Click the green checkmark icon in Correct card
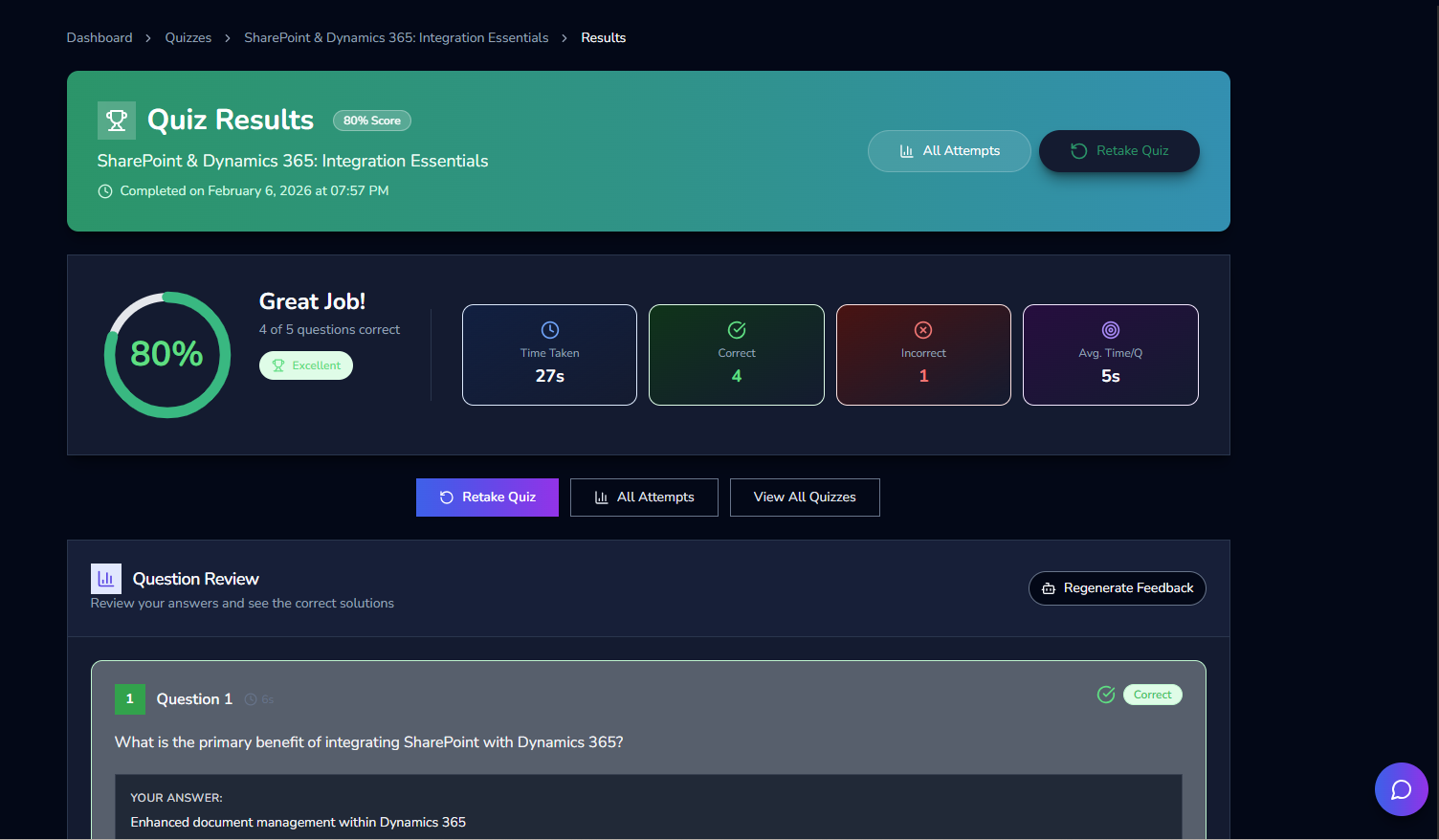 (x=736, y=330)
